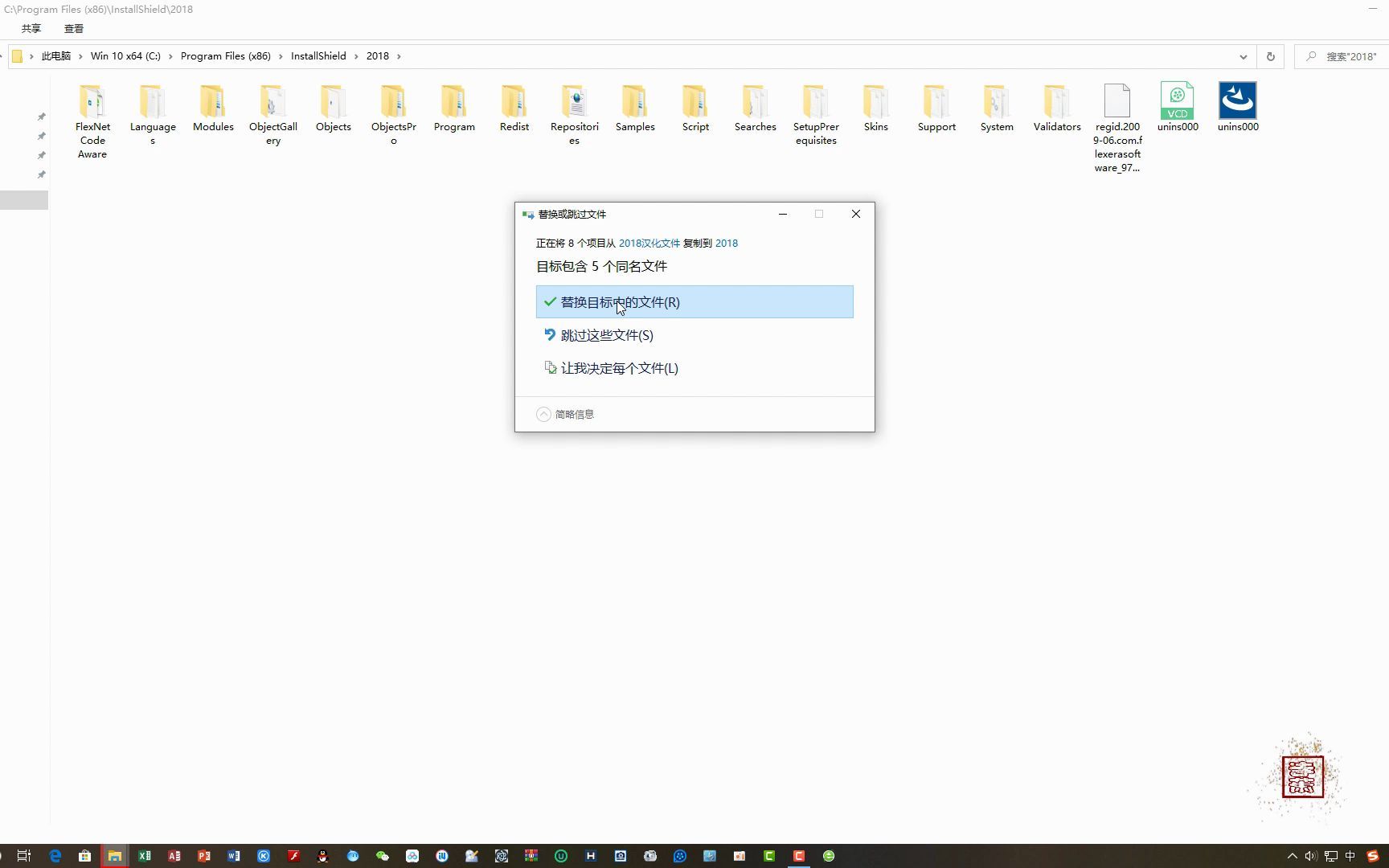1389x868 pixels.
Task: Switch the 中 input method indicator
Action: tap(1350, 856)
